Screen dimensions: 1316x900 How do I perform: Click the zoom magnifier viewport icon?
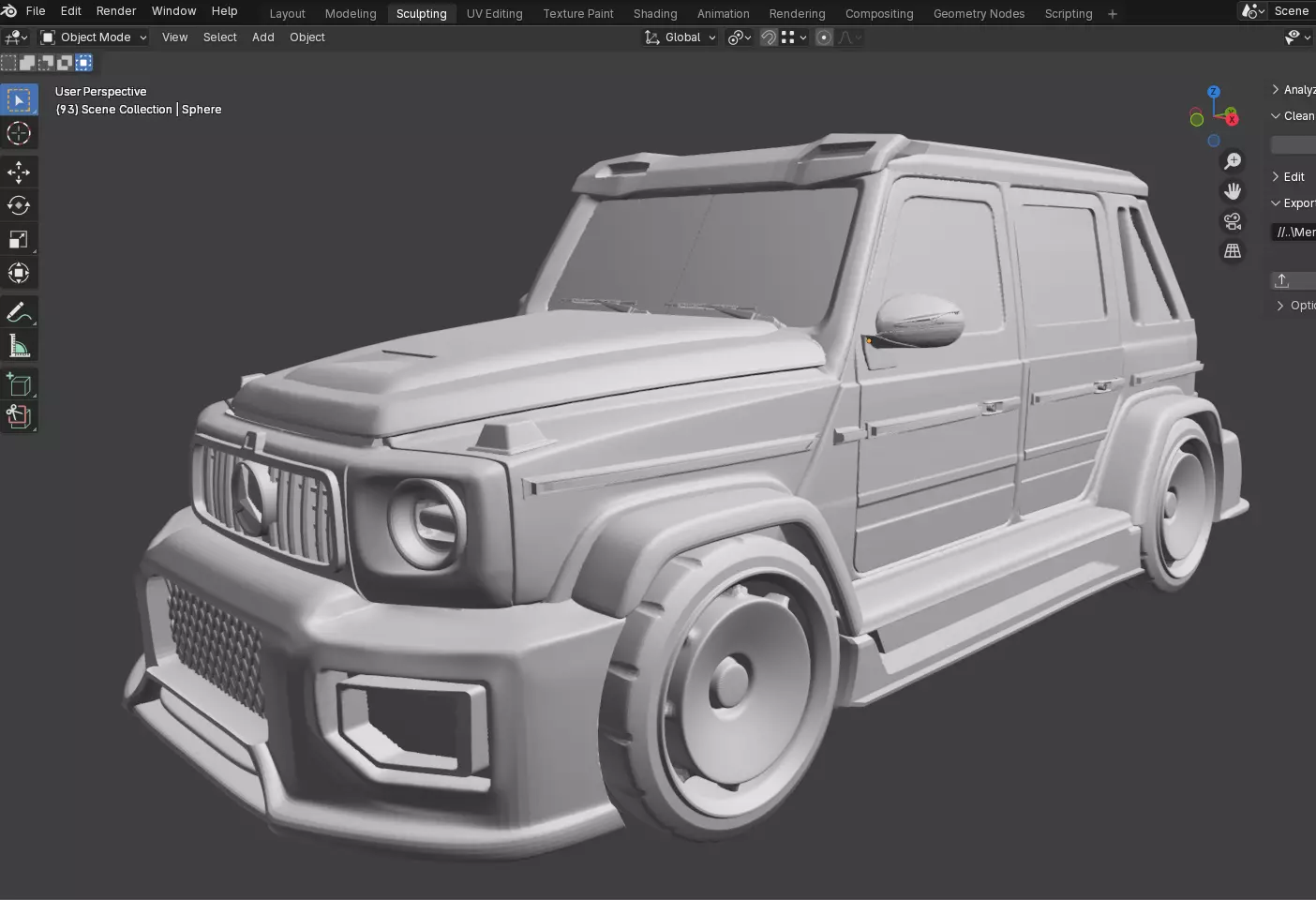(x=1233, y=161)
